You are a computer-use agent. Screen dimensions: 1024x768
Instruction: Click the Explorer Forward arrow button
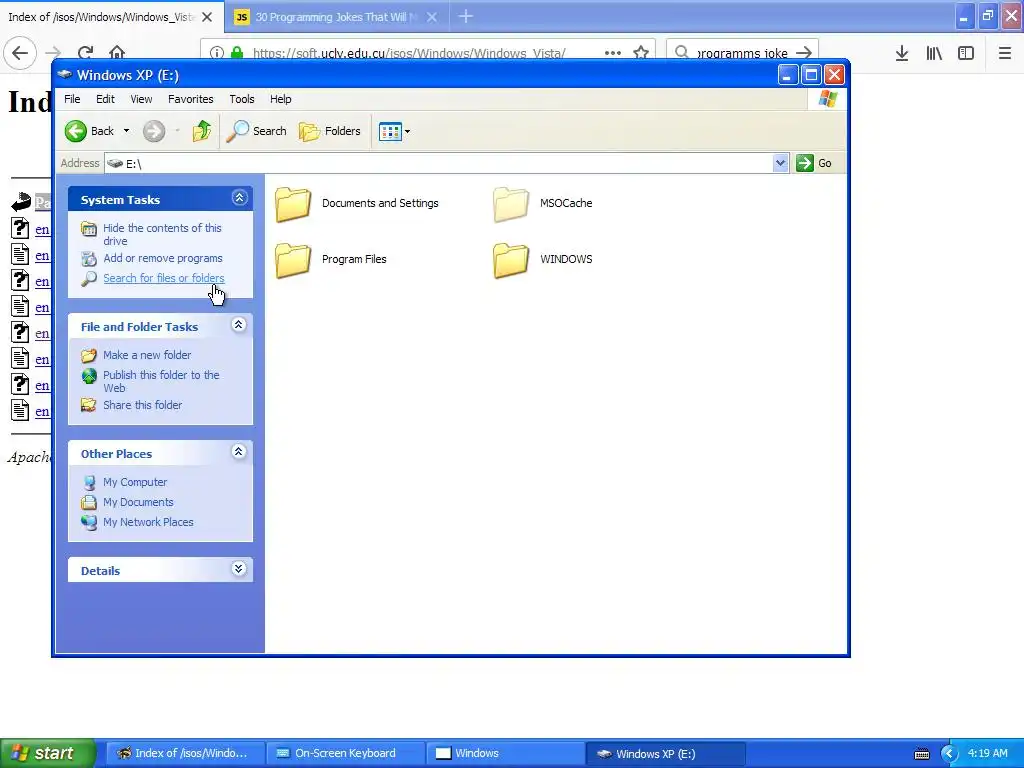pos(154,131)
